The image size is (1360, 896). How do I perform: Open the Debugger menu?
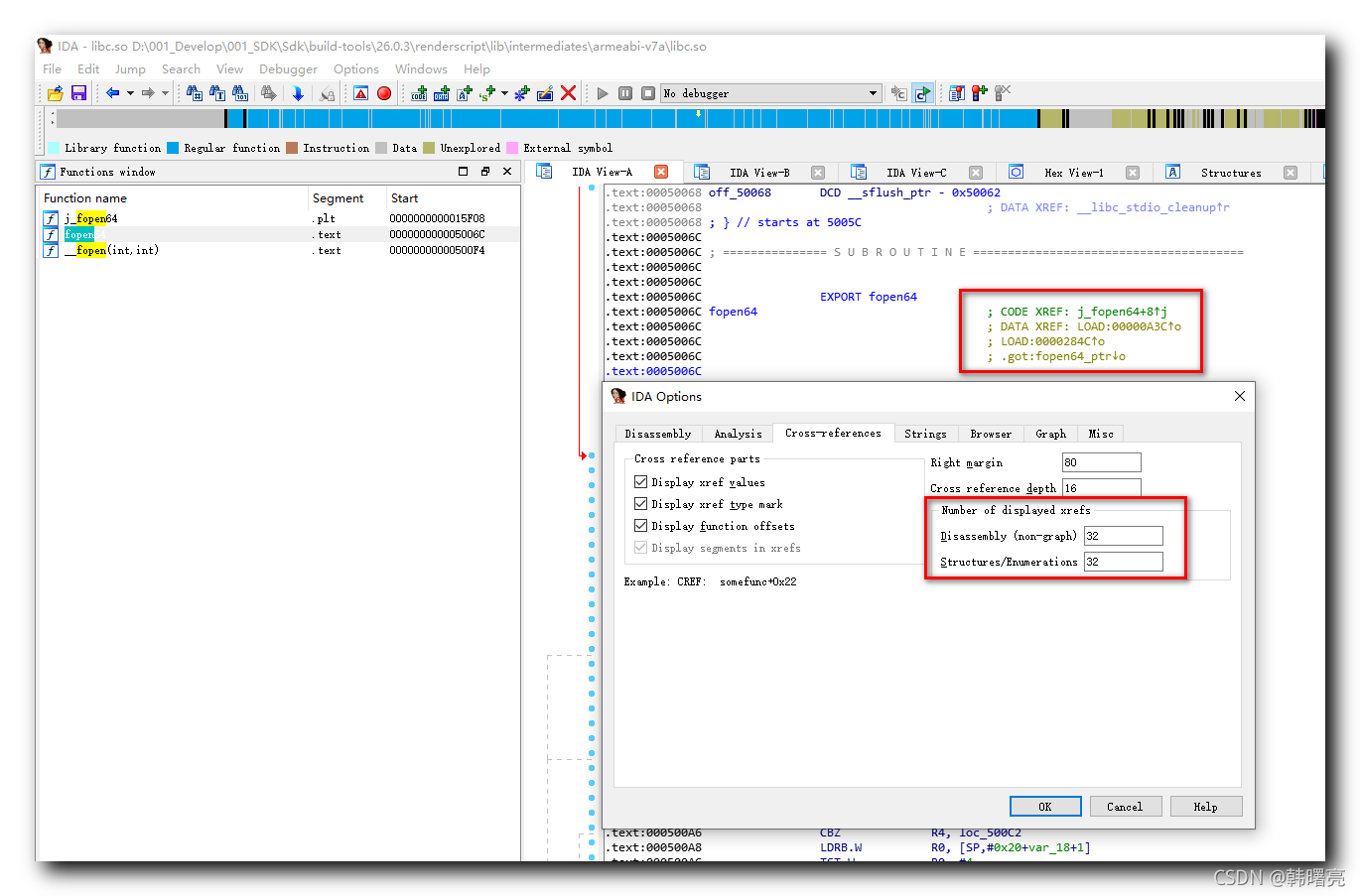(x=288, y=69)
